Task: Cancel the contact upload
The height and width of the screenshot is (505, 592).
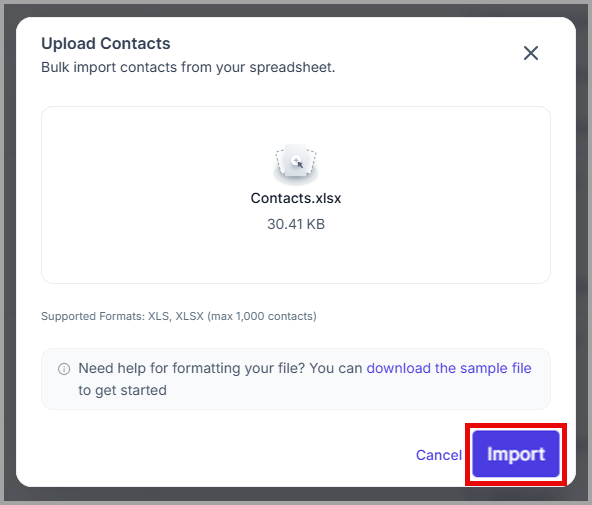Action: (439, 455)
